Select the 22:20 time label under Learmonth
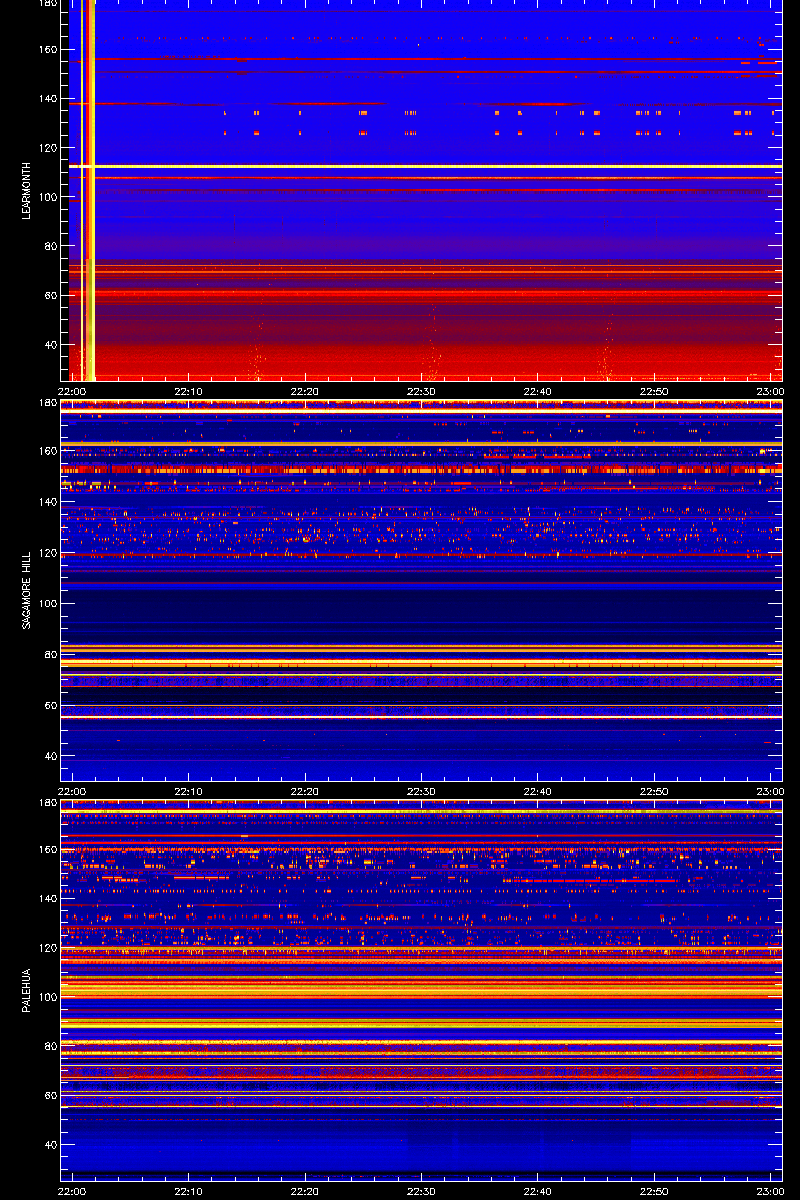 pos(305,391)
